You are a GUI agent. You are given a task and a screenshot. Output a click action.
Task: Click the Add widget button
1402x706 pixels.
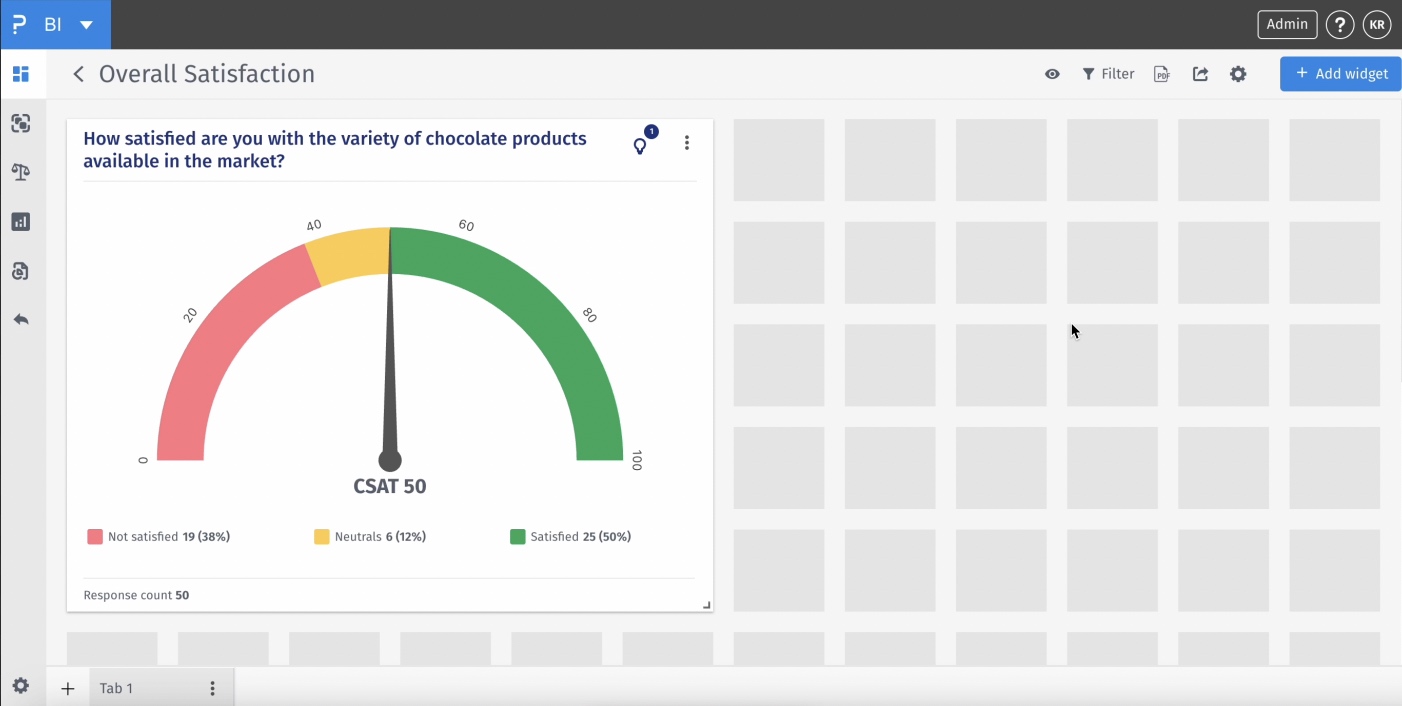[1340, 74]
